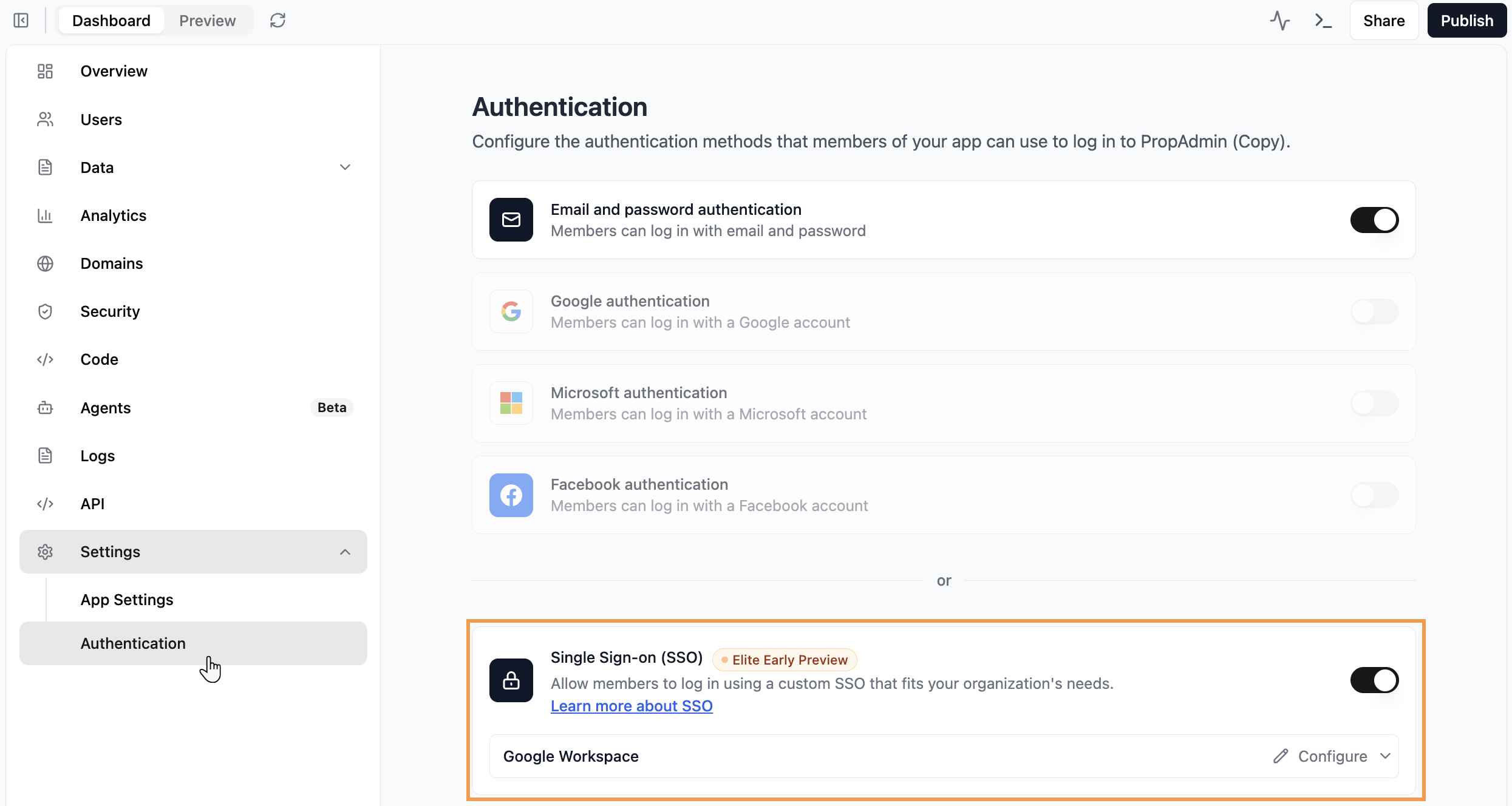Open Learn more about SSO link

tap(632, 706)
